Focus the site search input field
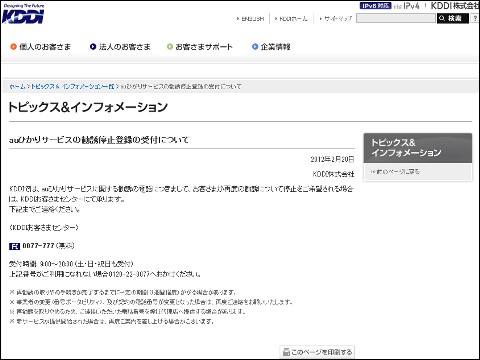 pyautogui.click(x=396, y=18)
